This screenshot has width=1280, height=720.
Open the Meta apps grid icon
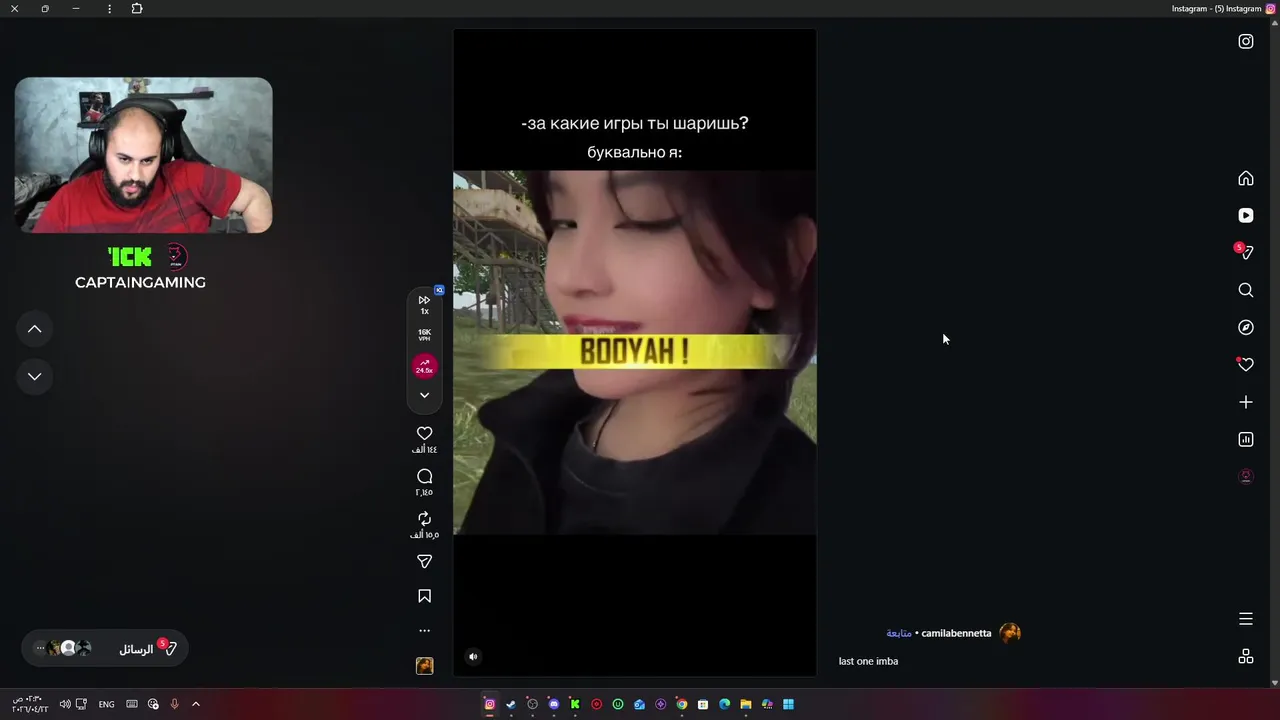(1246, 656)
